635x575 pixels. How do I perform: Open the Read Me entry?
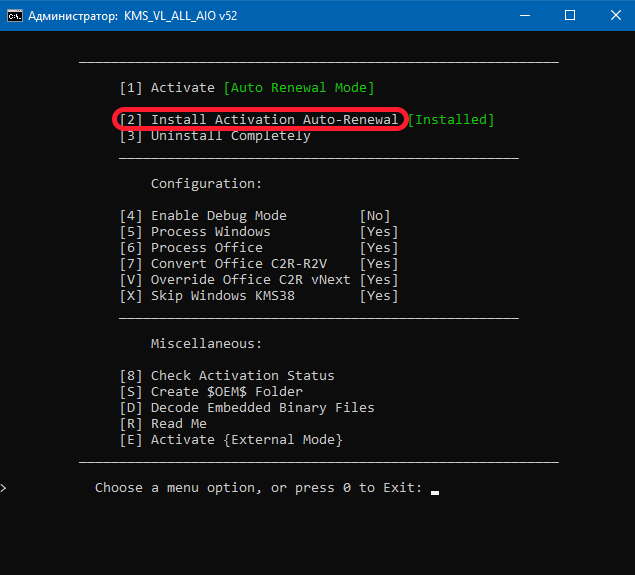[163, 424]
